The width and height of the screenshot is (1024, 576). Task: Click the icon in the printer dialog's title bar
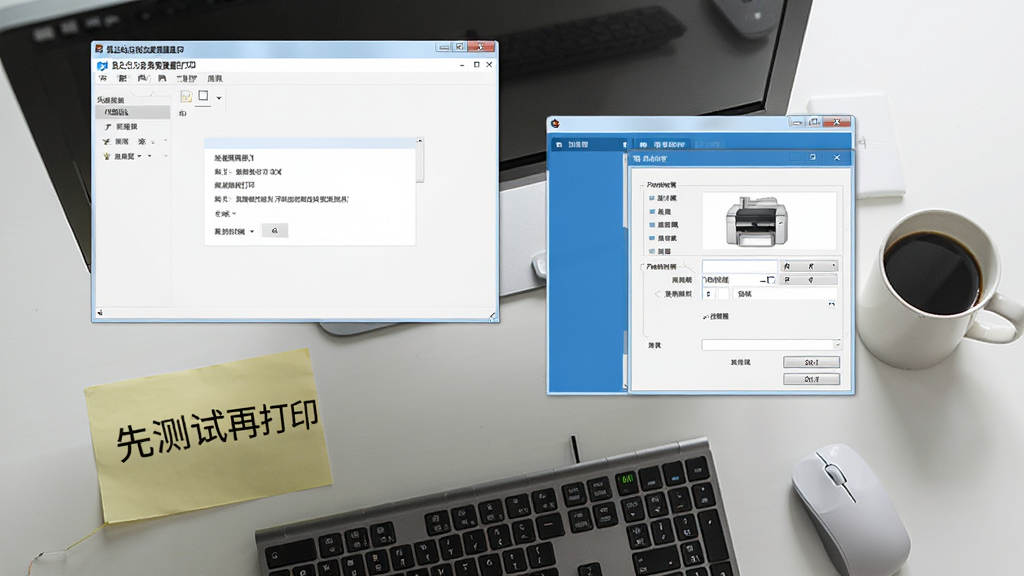pyautogui.click(x=637, y=158)
